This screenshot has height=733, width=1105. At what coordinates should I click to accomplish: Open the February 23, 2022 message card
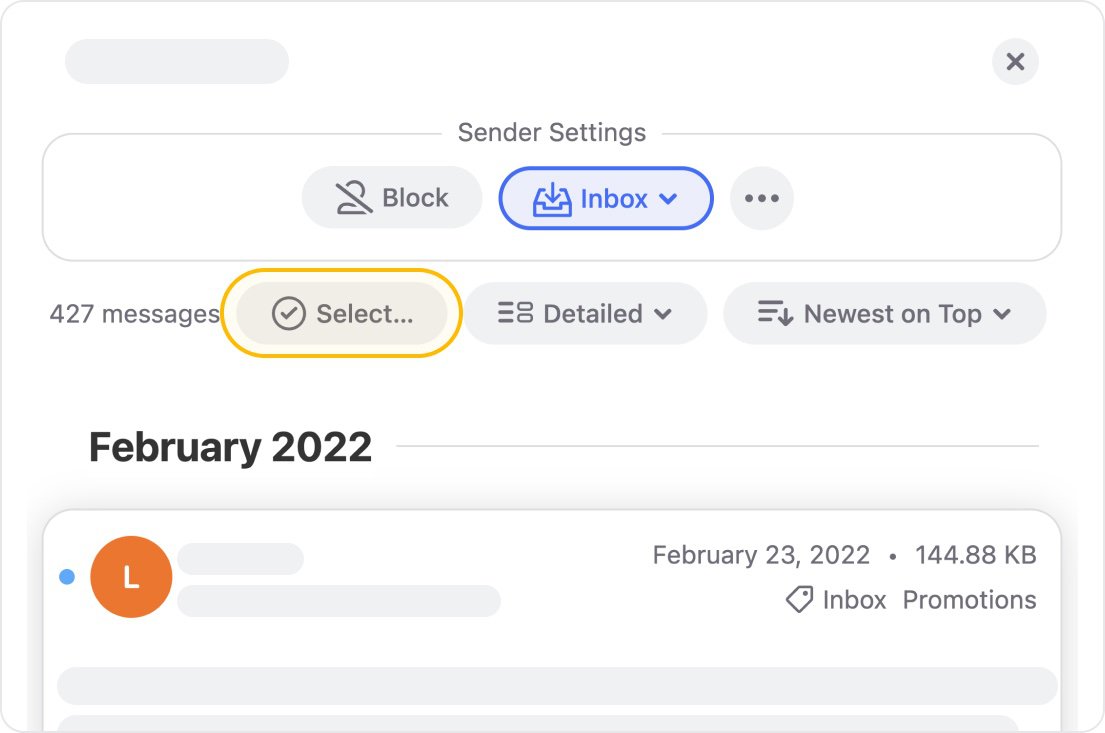[552, 620]
